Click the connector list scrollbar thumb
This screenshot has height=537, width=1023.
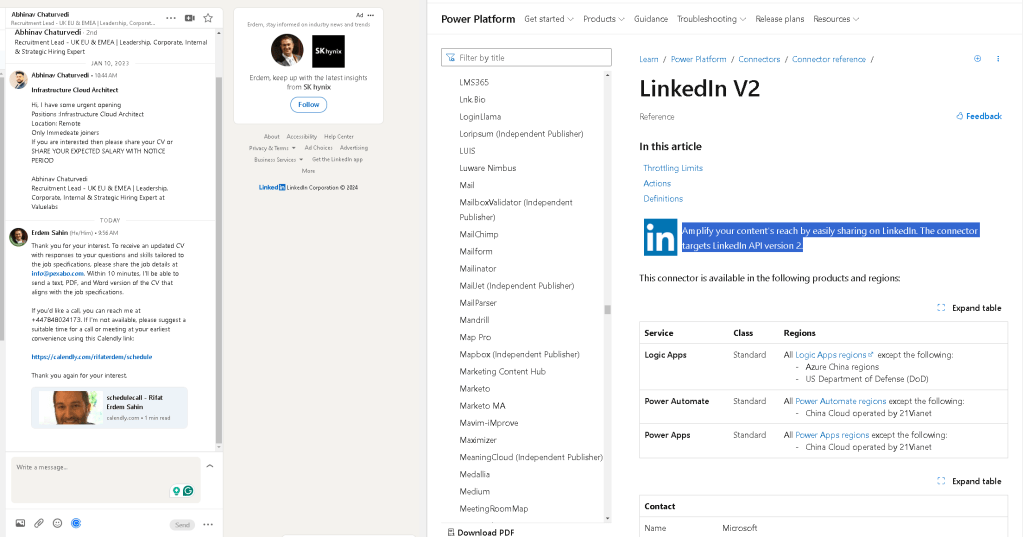coord(607,310)
